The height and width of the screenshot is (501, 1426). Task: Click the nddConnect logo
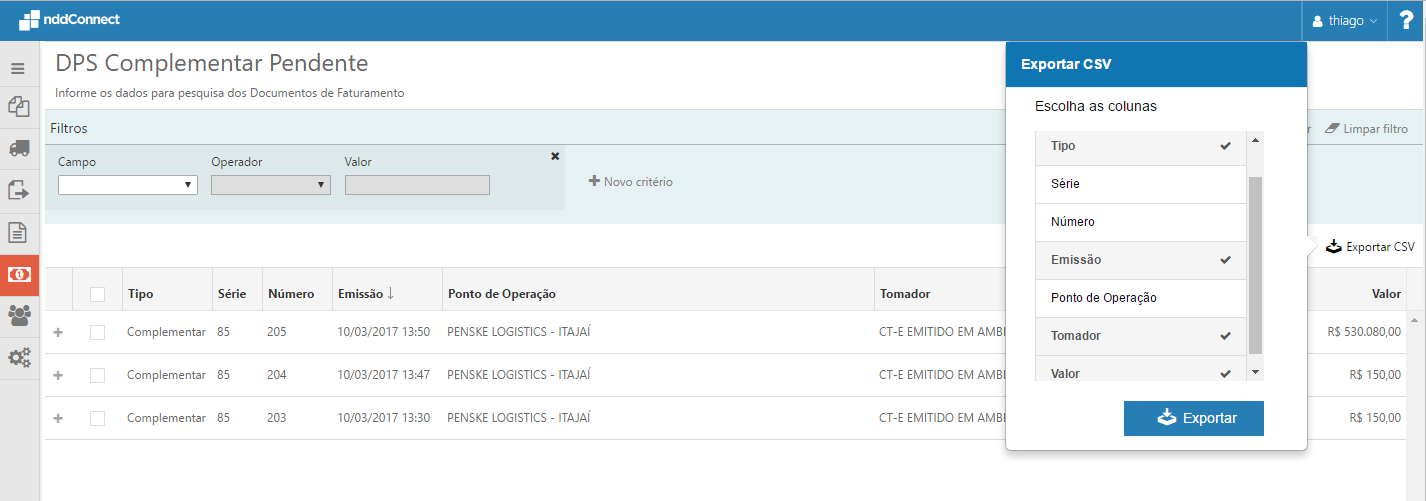pyautogui.click(x=67, y=19)
